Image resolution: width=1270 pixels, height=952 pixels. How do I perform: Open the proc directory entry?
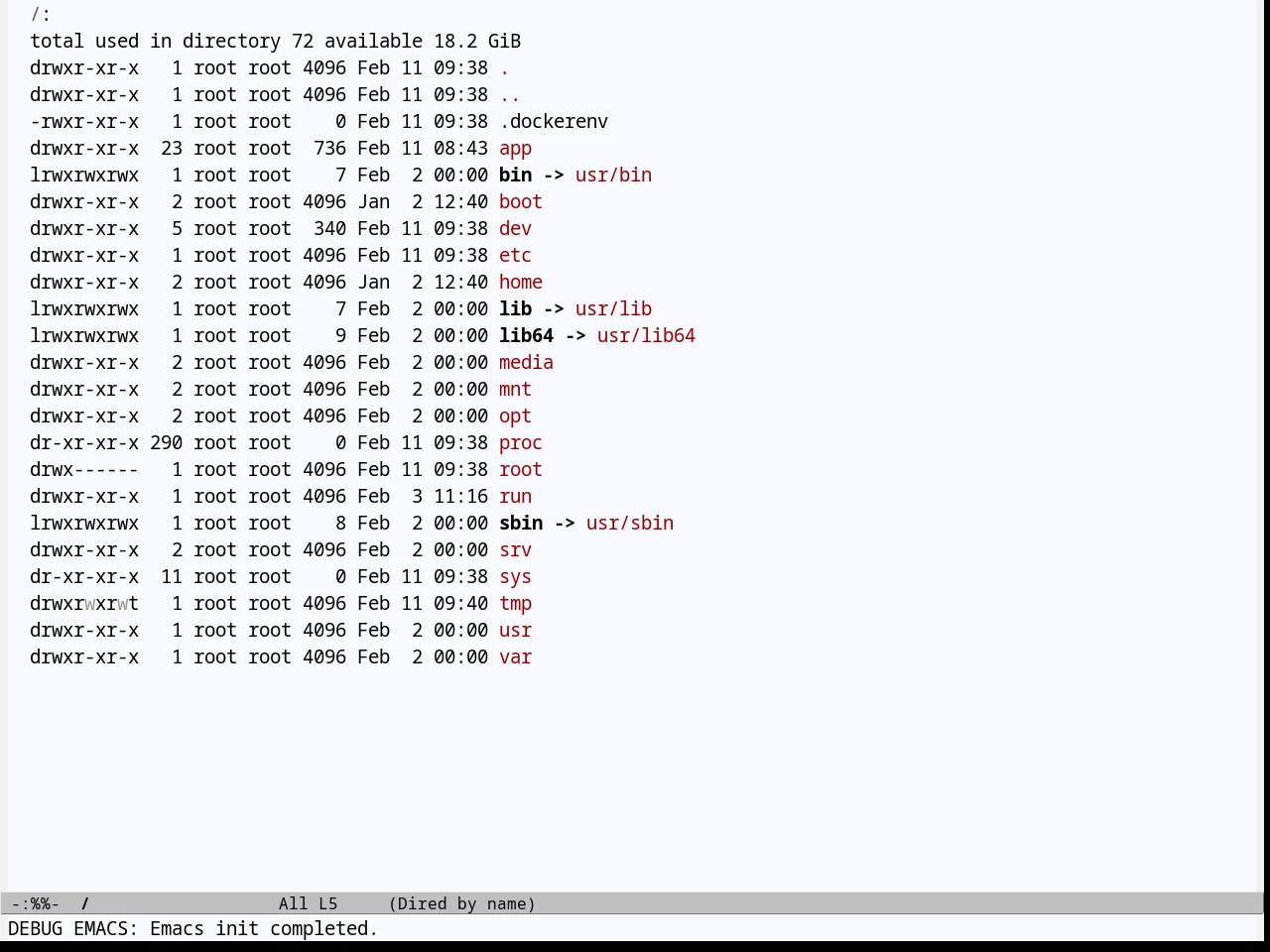(521, 443)
